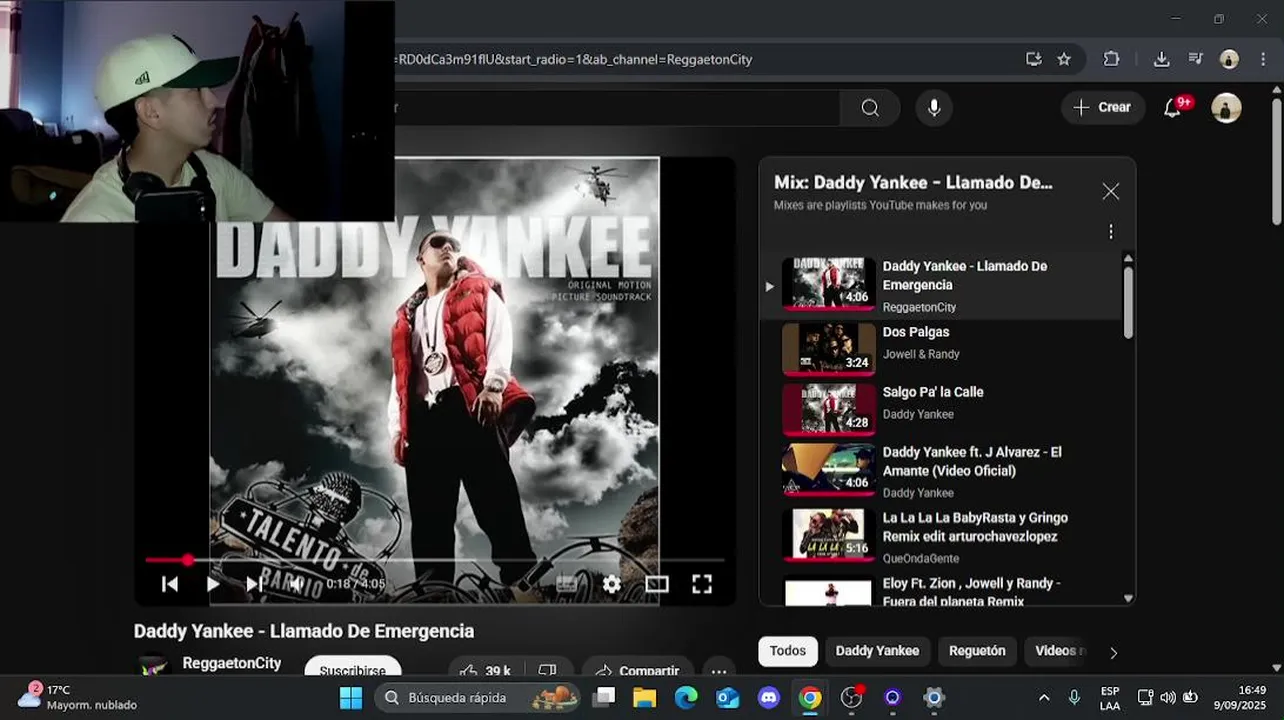This screenshot has width=1284, height=720.
Task: Open the ESP LAA language switcher
Action: coord(1110,698)
